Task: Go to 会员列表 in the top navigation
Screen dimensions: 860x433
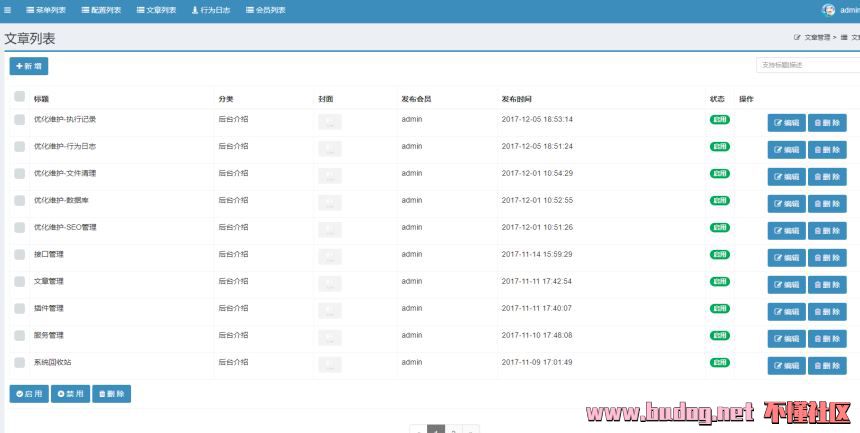Action: 265,10
